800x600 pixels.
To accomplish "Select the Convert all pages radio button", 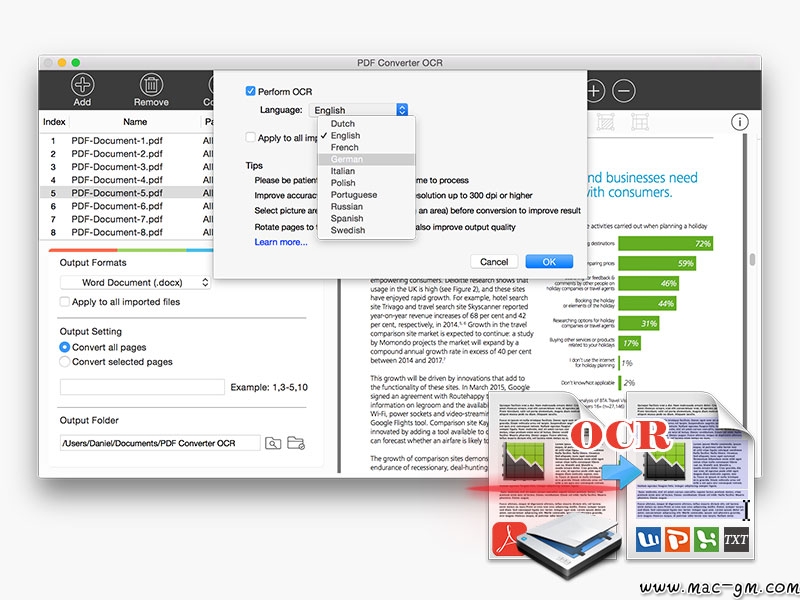I will pos(65,347).
